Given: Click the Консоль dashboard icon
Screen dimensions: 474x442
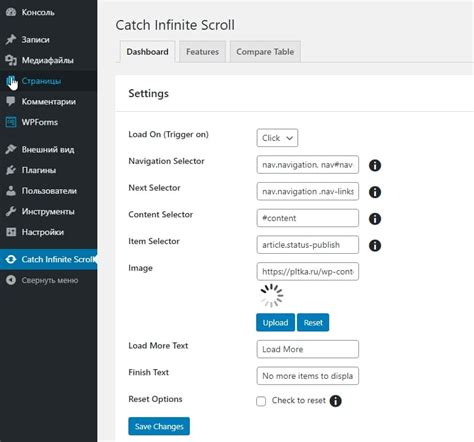Looking at the screenshot, I should [11, 12].
